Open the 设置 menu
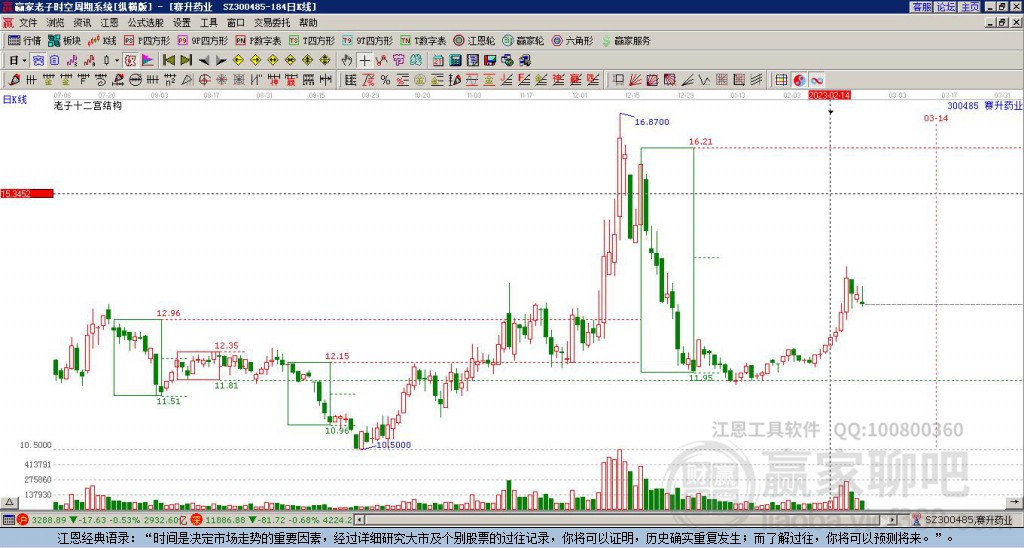Screen dimensions: 1024x548 click(x=182, y=23)
